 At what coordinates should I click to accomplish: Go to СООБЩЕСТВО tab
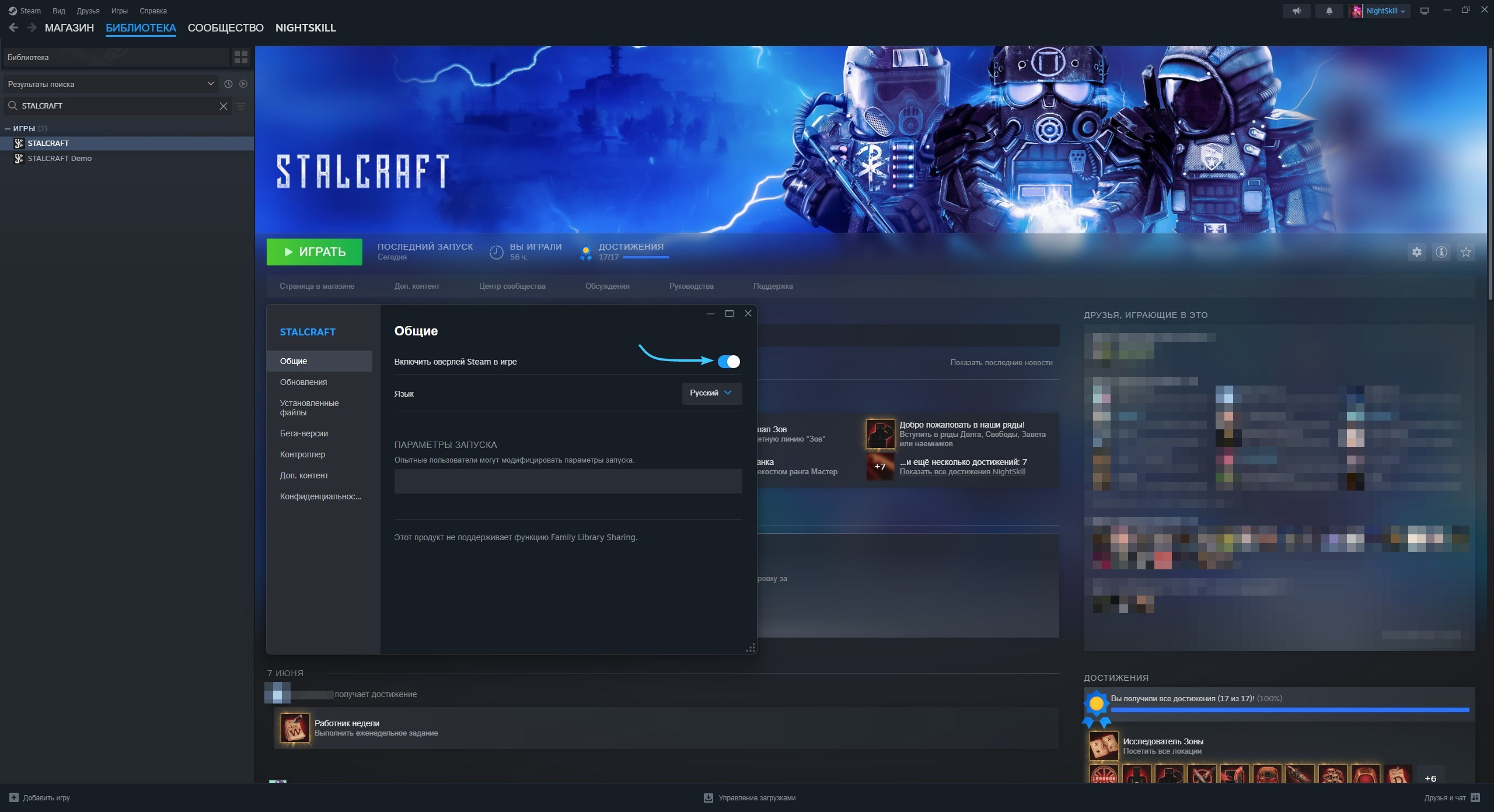coord(225,28)
